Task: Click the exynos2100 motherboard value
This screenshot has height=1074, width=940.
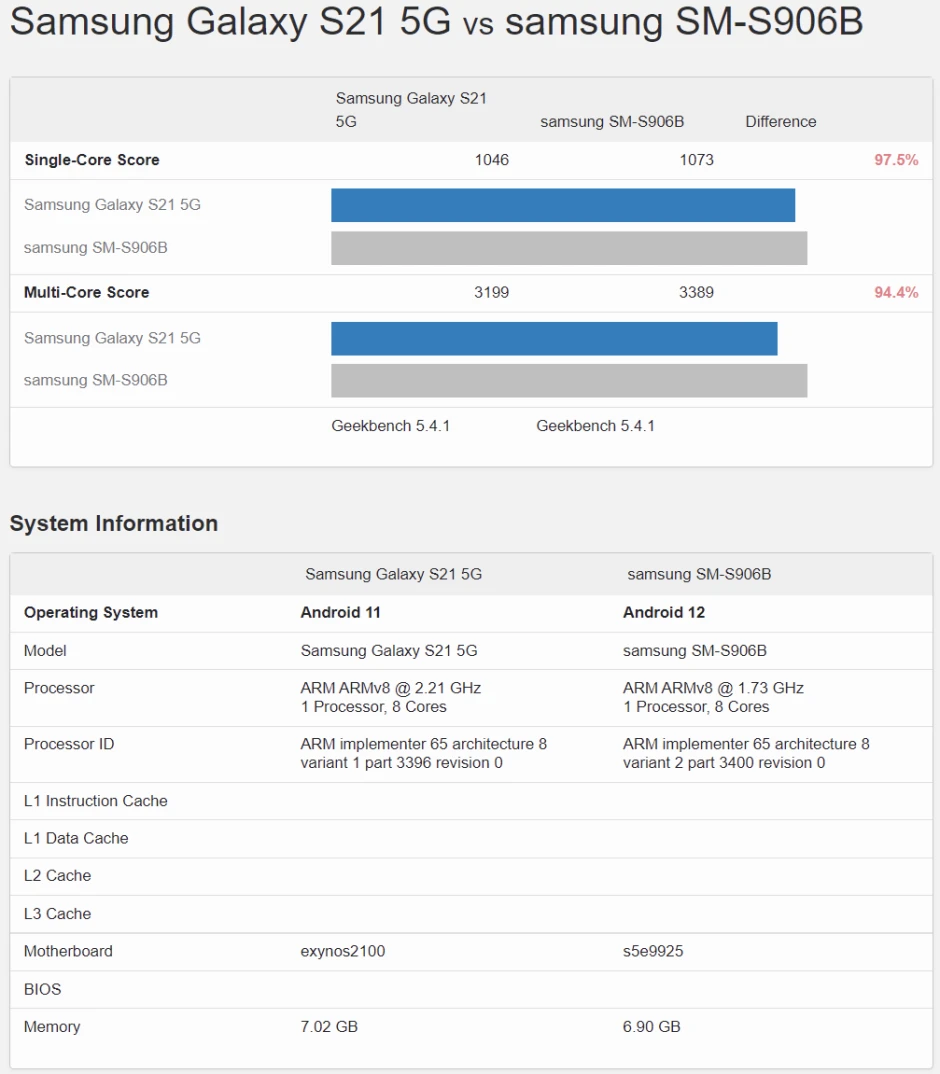Action: pos(342,951)
